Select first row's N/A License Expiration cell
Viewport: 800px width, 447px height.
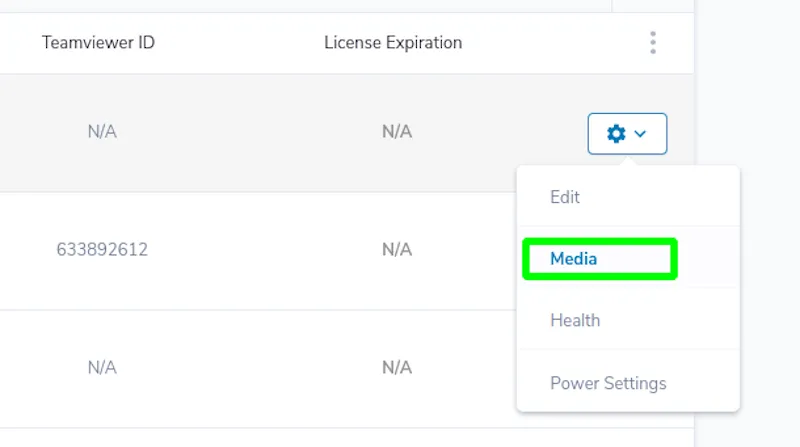[x=397, y=132]
